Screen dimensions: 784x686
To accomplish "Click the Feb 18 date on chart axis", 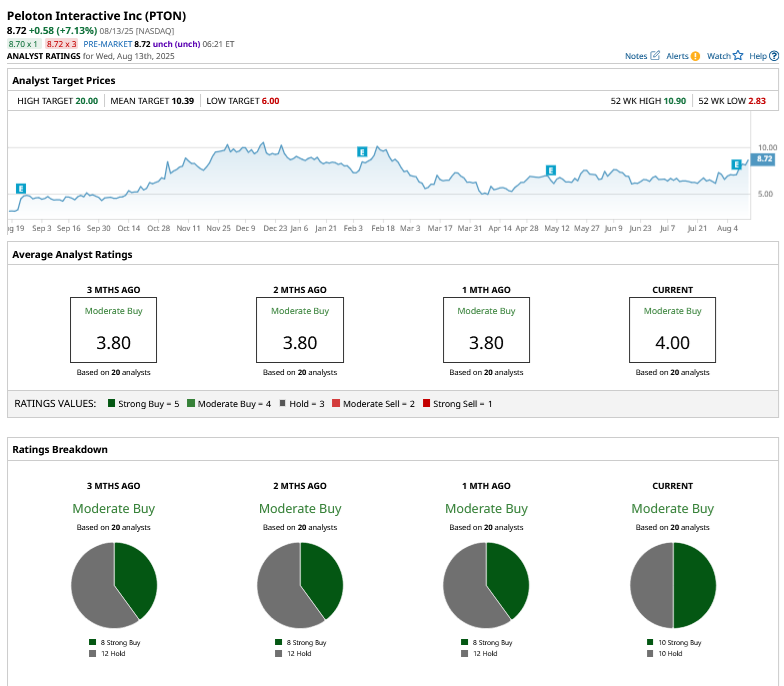I will [x=382, y=228].
